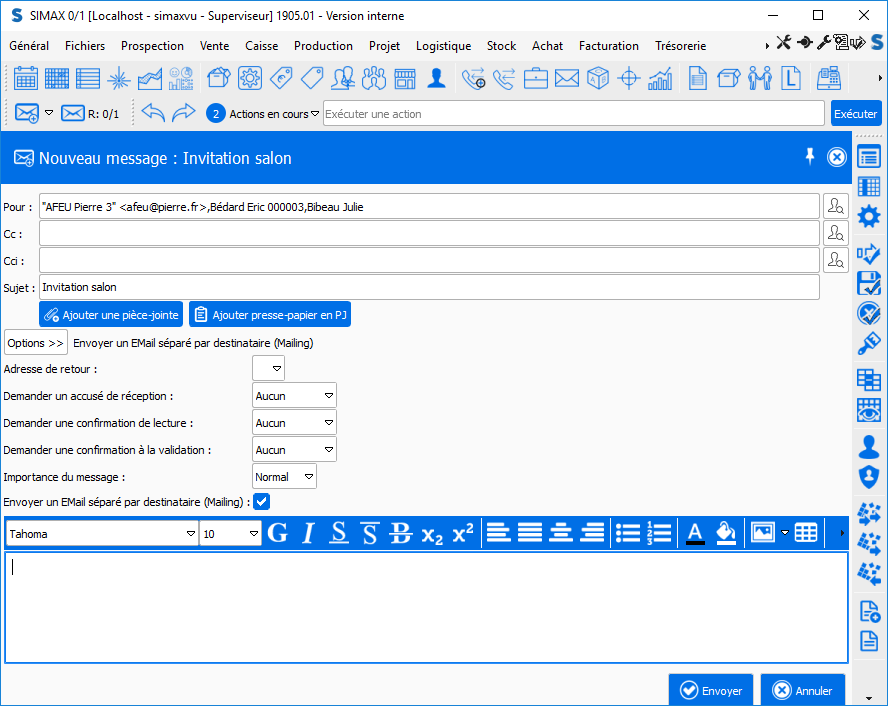Viewport: 888px width, 706px height.
Task: Click the bold G formatting icon
Action: coord(278,533)
